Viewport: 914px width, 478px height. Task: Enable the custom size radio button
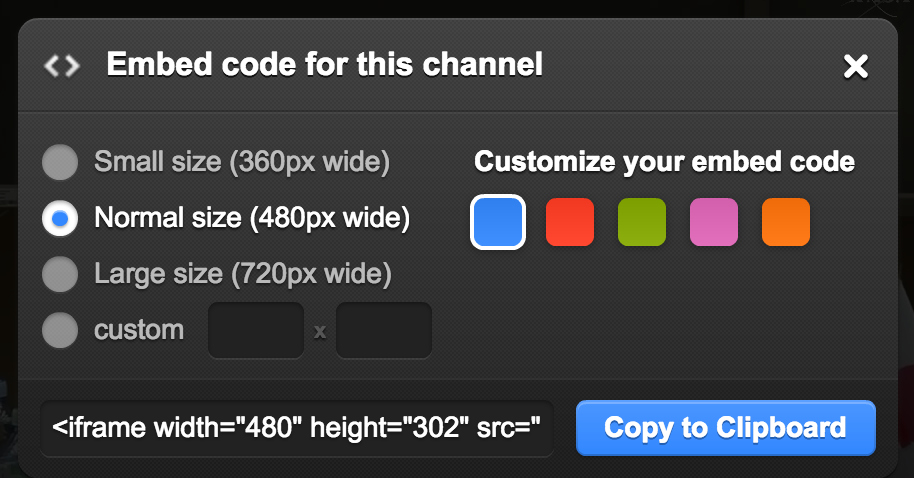[60, 330]
